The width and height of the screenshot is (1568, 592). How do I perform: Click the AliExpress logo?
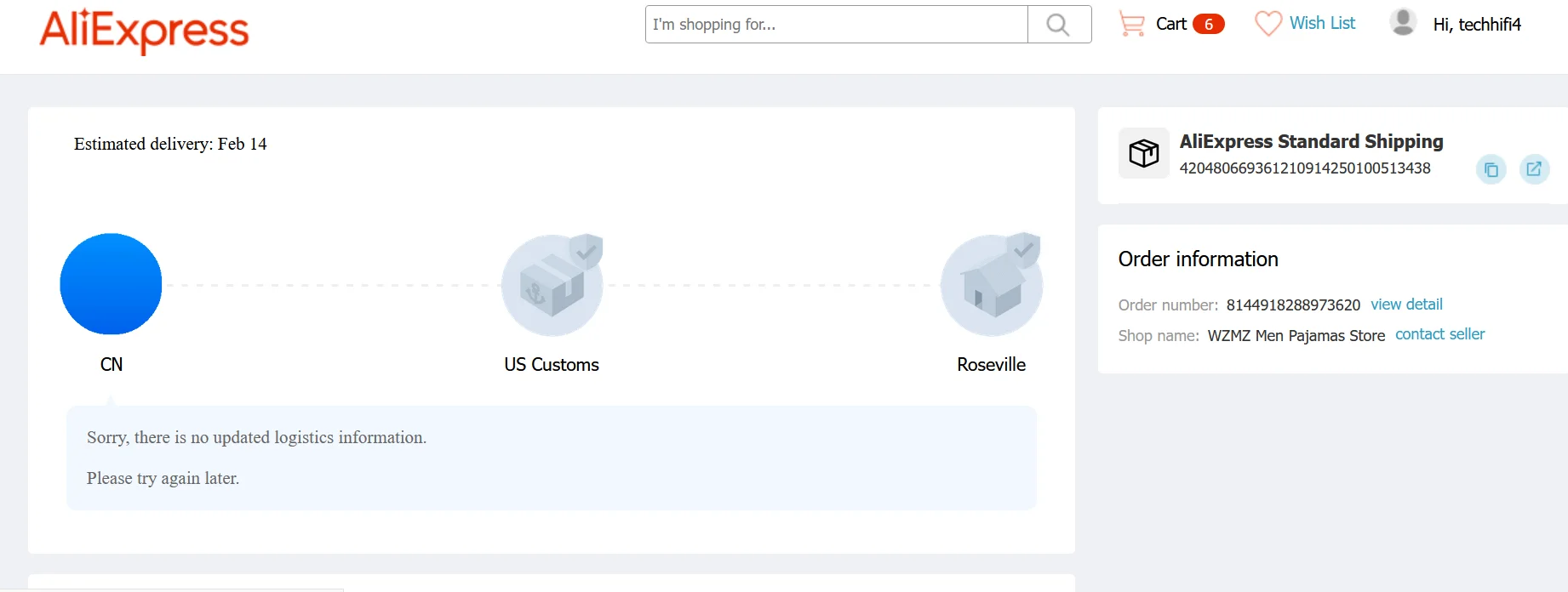(144, 31)
